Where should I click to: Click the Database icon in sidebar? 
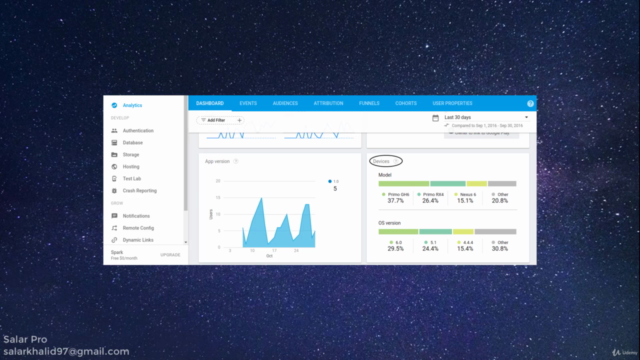(x=114, y=143)
